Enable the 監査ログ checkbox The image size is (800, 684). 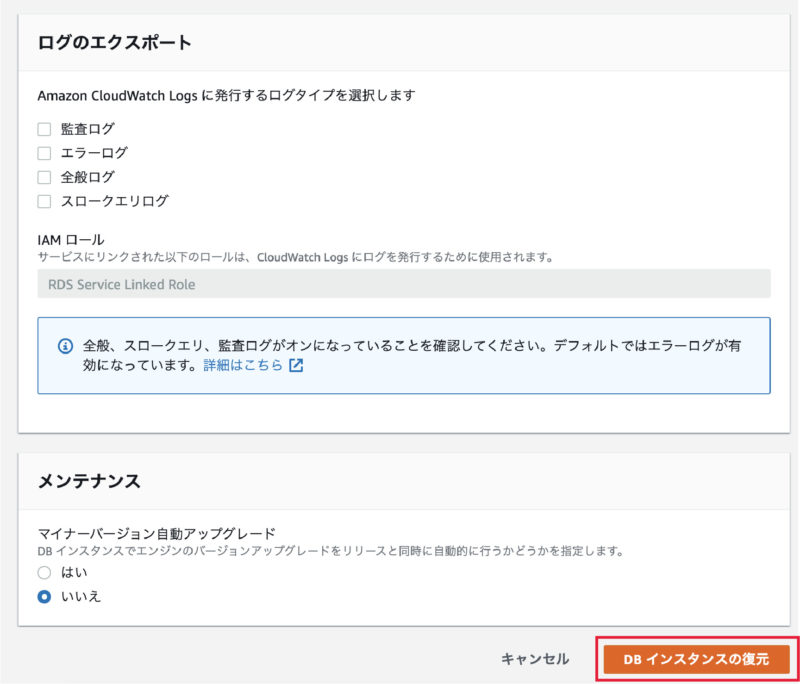click(44, 130)
